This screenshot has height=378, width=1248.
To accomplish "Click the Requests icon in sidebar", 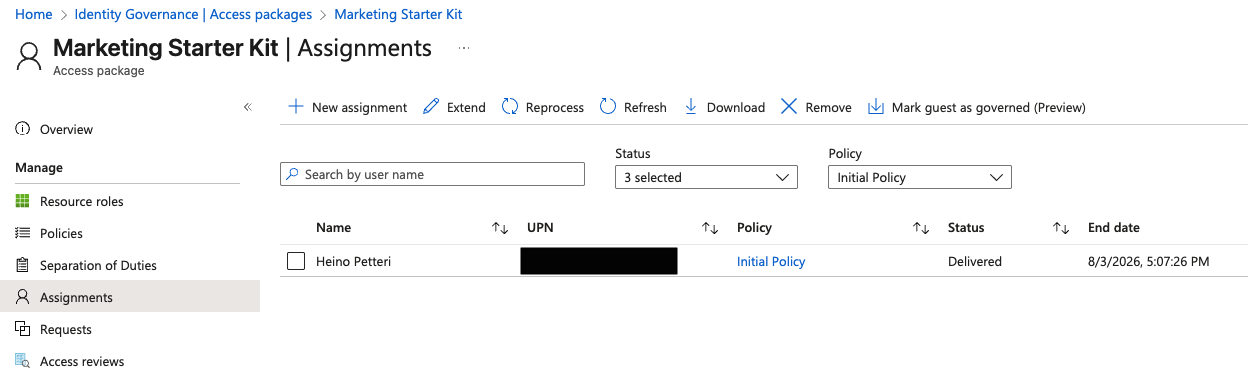I will (x=23, y=329).
